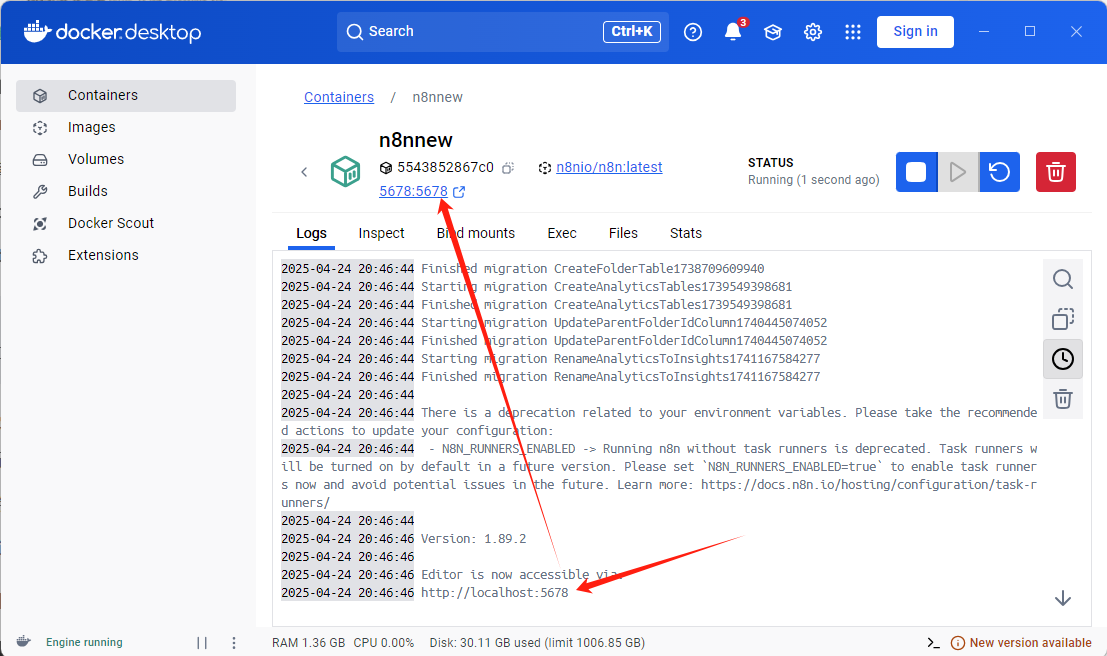
Task: Toggle log timestamps clock icon
Action: (x=1063, y=359)
